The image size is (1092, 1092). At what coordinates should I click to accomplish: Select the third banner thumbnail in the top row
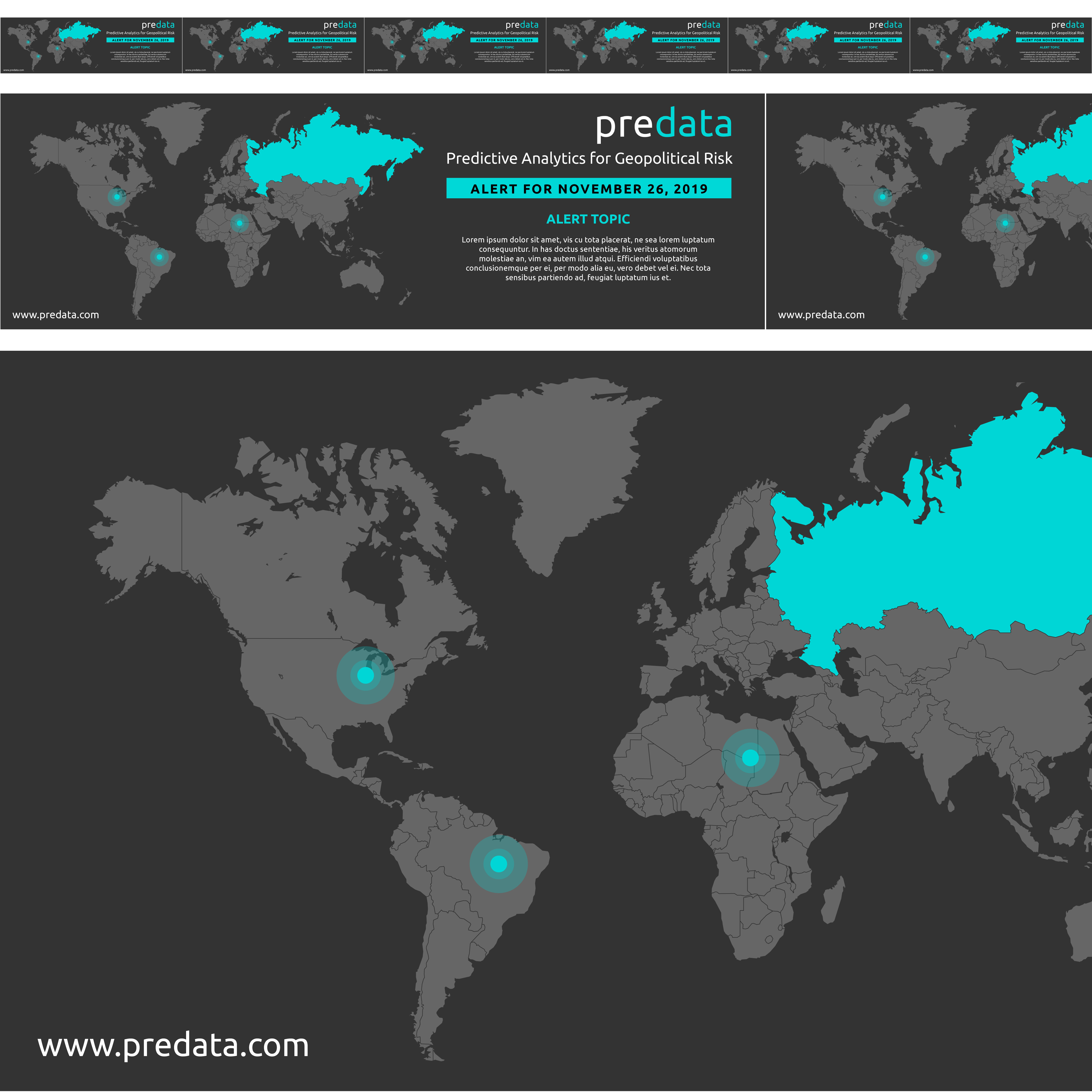455,45
